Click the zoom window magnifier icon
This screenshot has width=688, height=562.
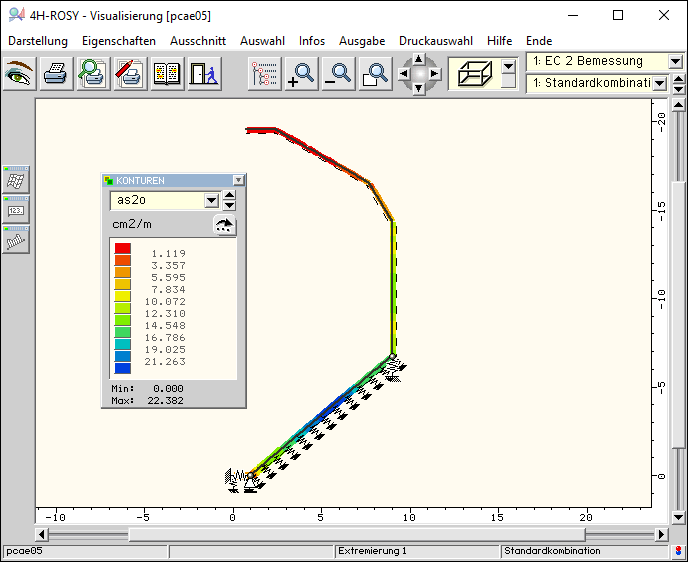376,74
